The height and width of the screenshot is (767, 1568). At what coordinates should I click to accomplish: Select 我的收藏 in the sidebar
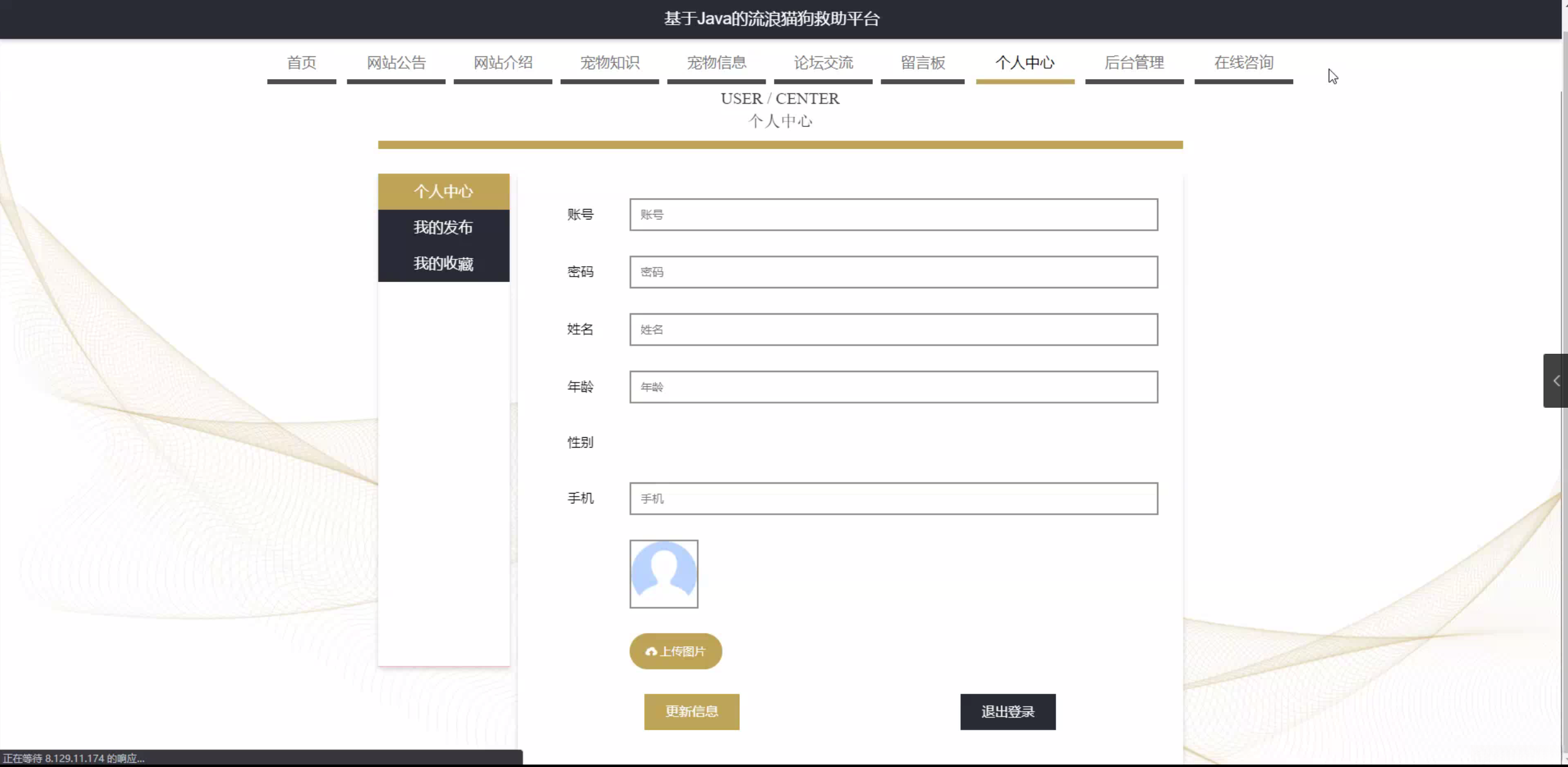coord(443,264)
